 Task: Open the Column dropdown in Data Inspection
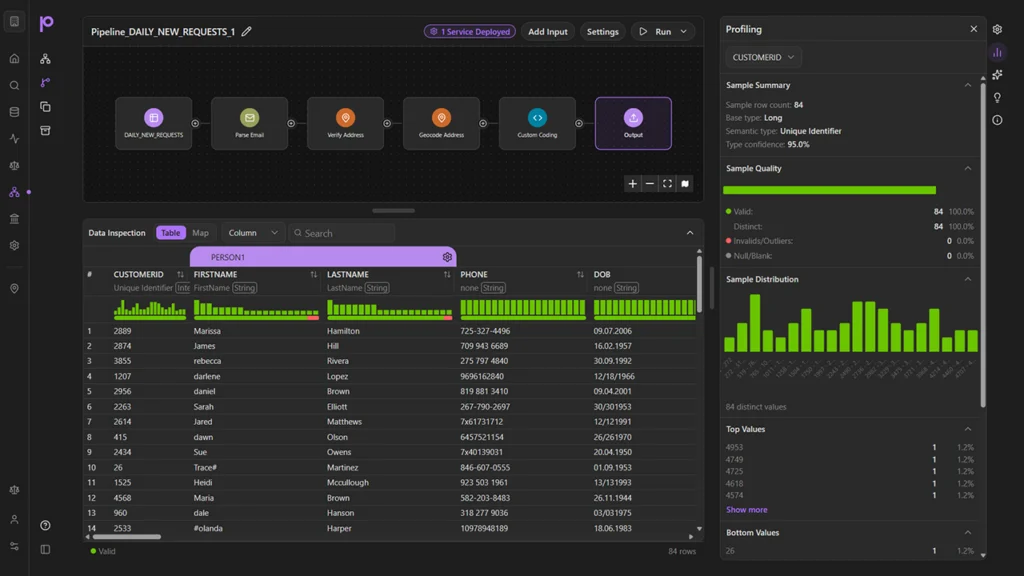click(253, 233)
